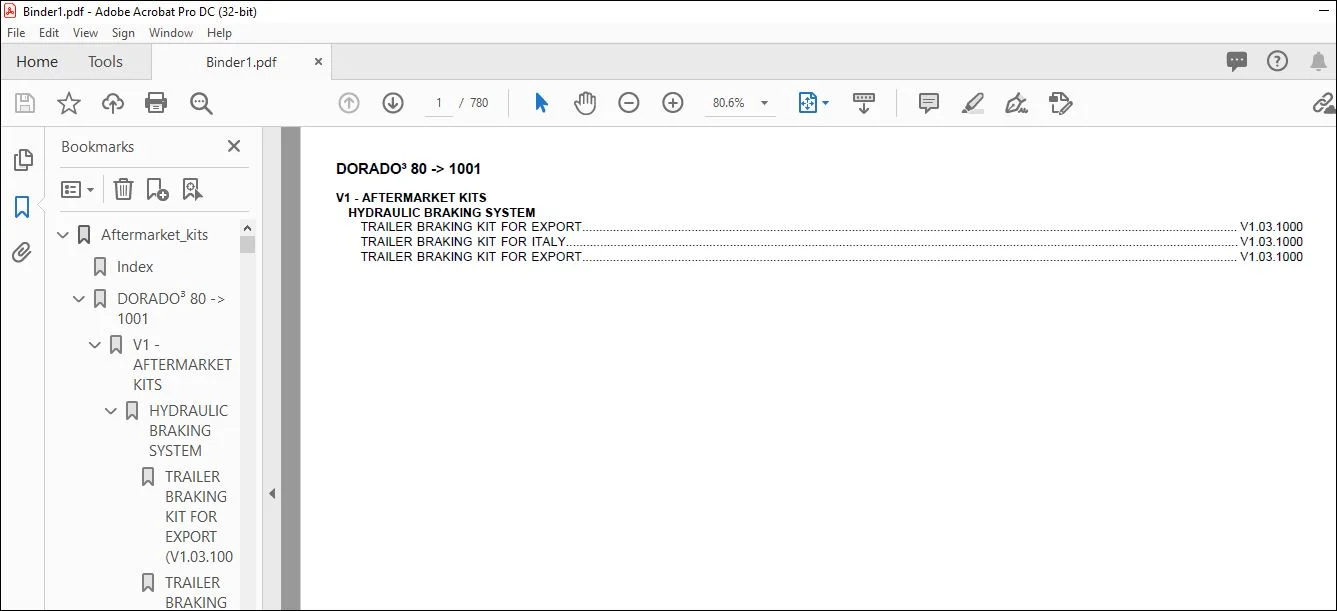
Task: Click the page number input field
Action: (x=439, y=103)
